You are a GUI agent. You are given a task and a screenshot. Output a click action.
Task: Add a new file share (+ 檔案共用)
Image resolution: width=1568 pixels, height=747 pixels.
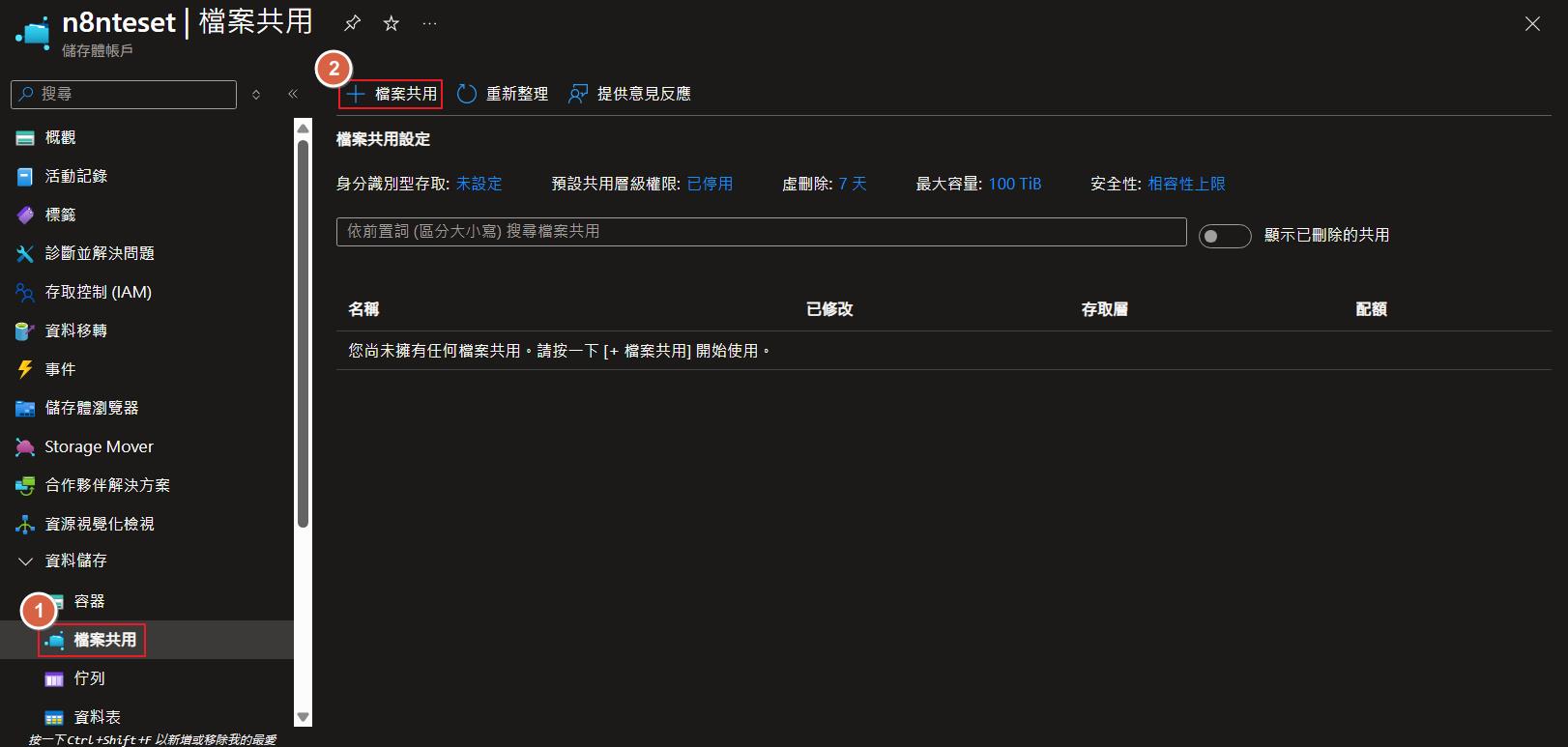click(391, 94)
